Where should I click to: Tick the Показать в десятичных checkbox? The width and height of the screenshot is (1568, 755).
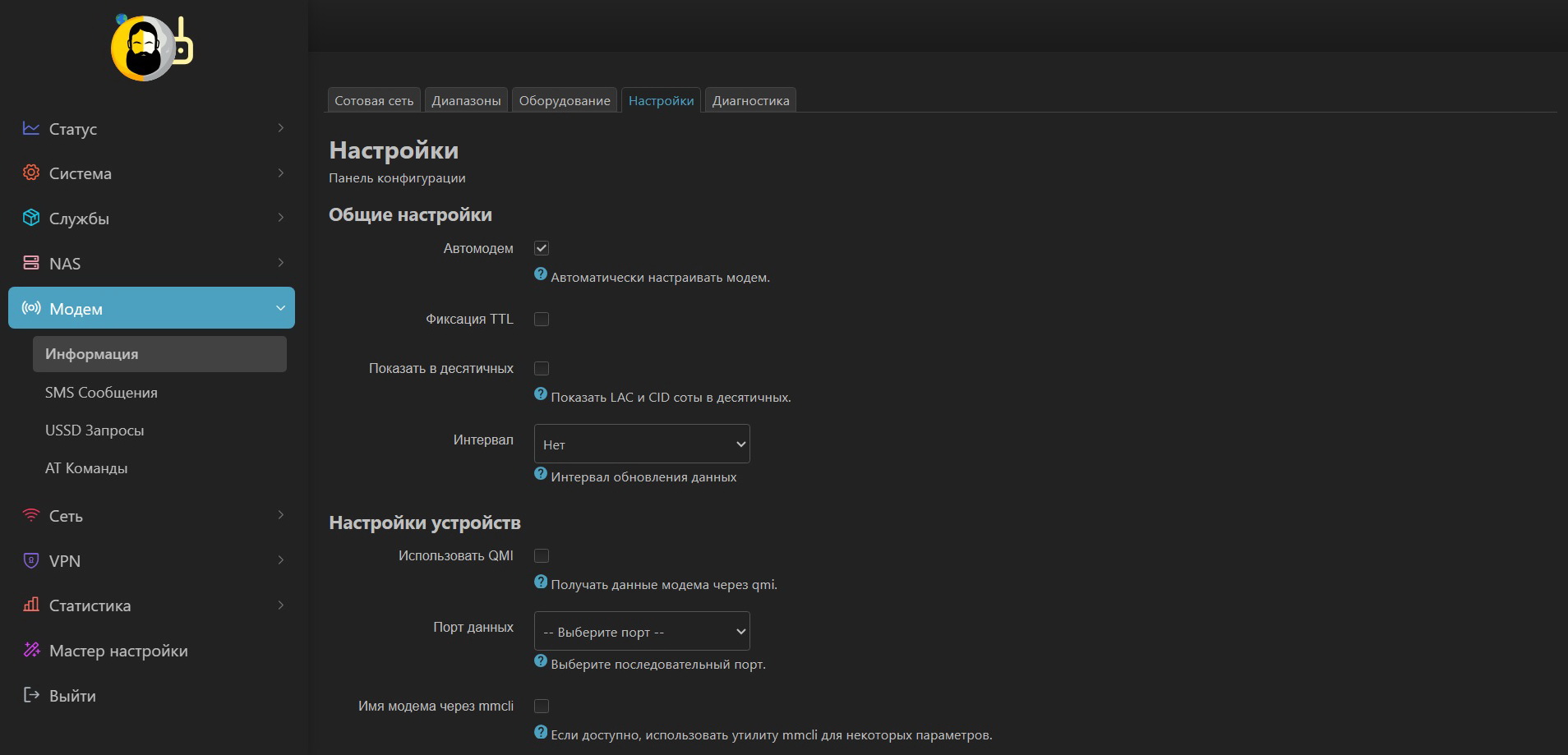(542, 368)
